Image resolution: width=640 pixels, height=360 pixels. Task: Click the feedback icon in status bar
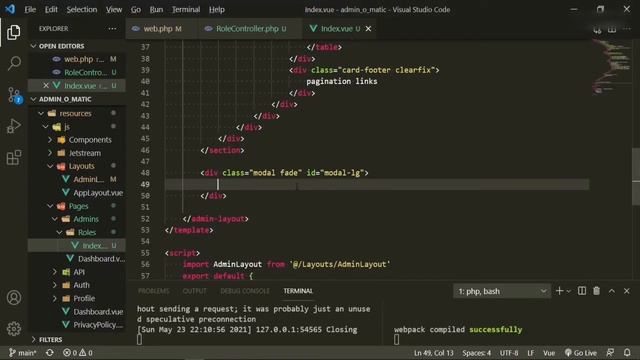(x=610, y=353)
